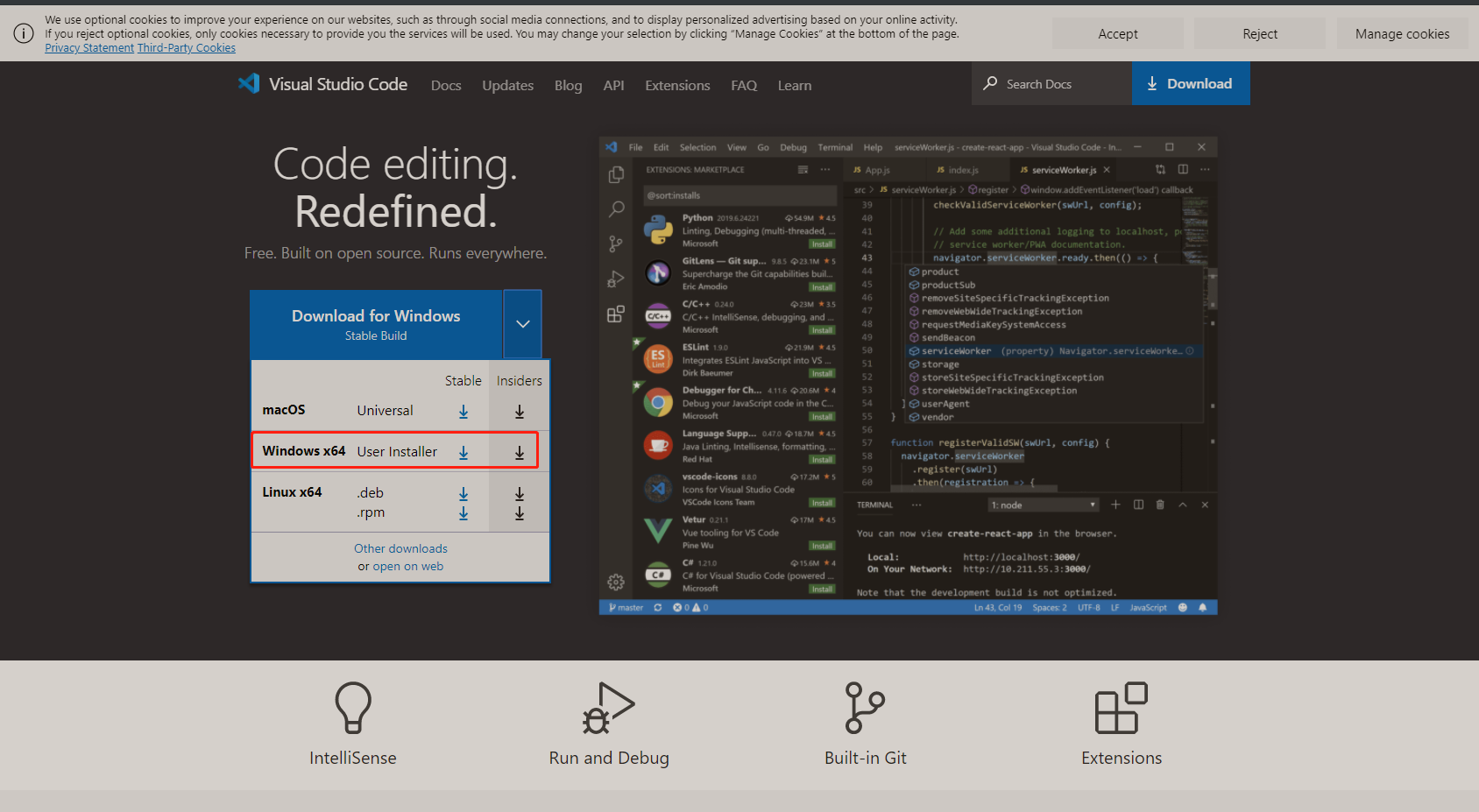Screen dimensions: 1479x812
Task: Open Manage cookies settings
Action: (x=1402, y=34)
